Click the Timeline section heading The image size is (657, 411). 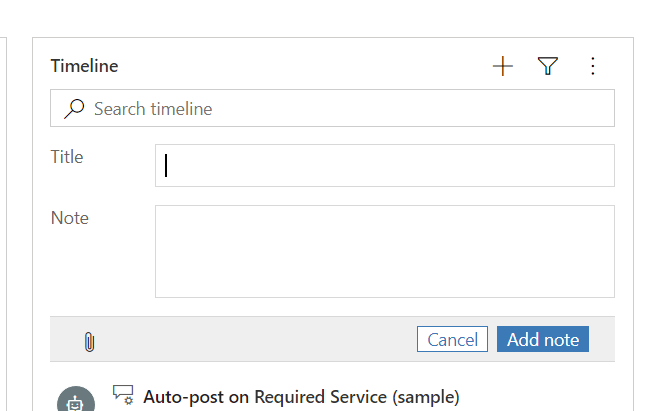[85, 66]
